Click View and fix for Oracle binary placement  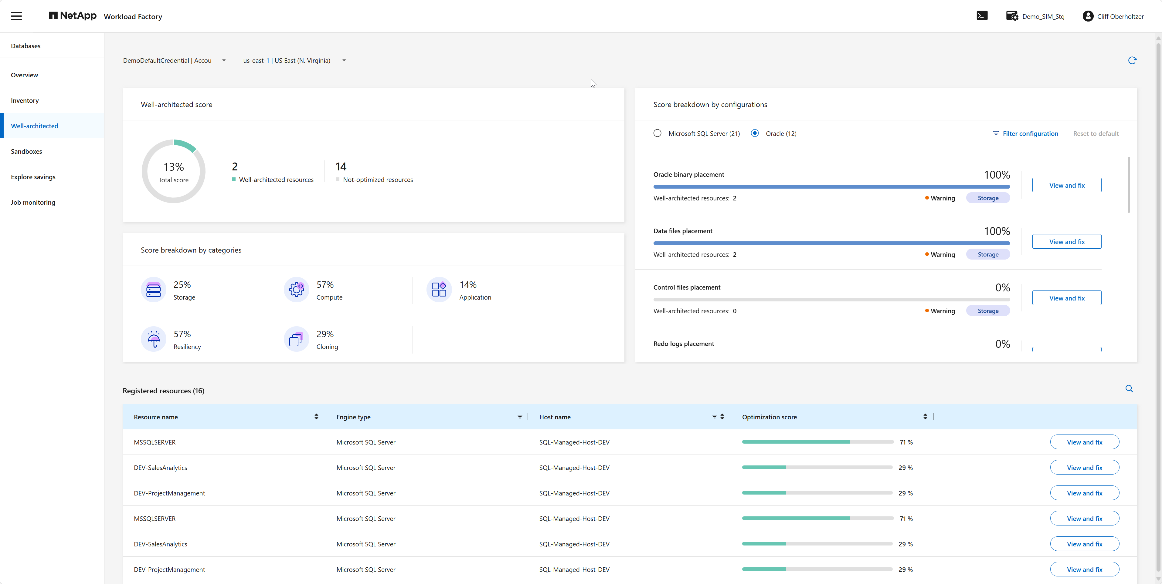click(x=1066, y=185)
